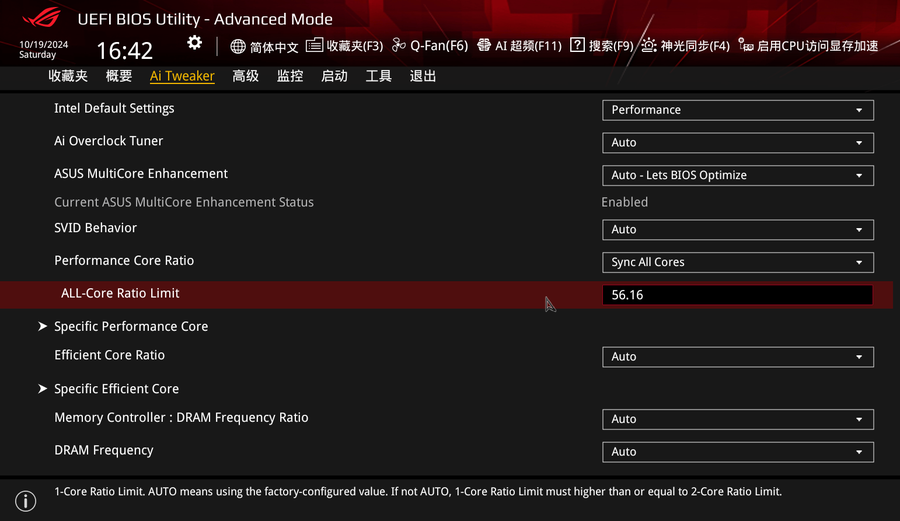The width and height of the screenshot is (900, 521).
Task: Toggle 启用CPU访问显存加速
Action: (x=817, y=46)
